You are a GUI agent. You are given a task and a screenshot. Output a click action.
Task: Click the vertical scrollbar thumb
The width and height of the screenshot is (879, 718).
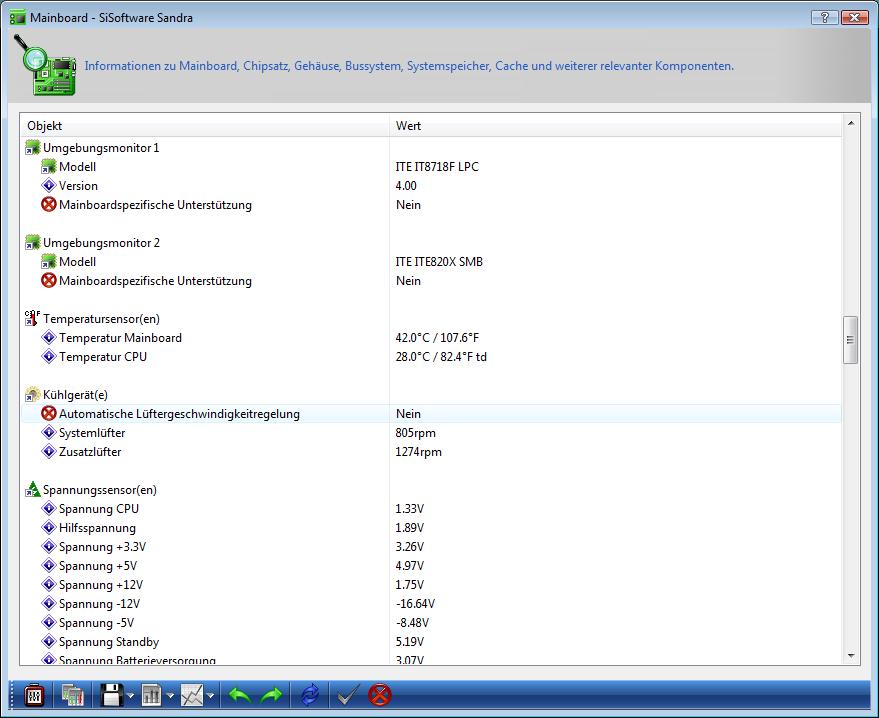point(850,340)
